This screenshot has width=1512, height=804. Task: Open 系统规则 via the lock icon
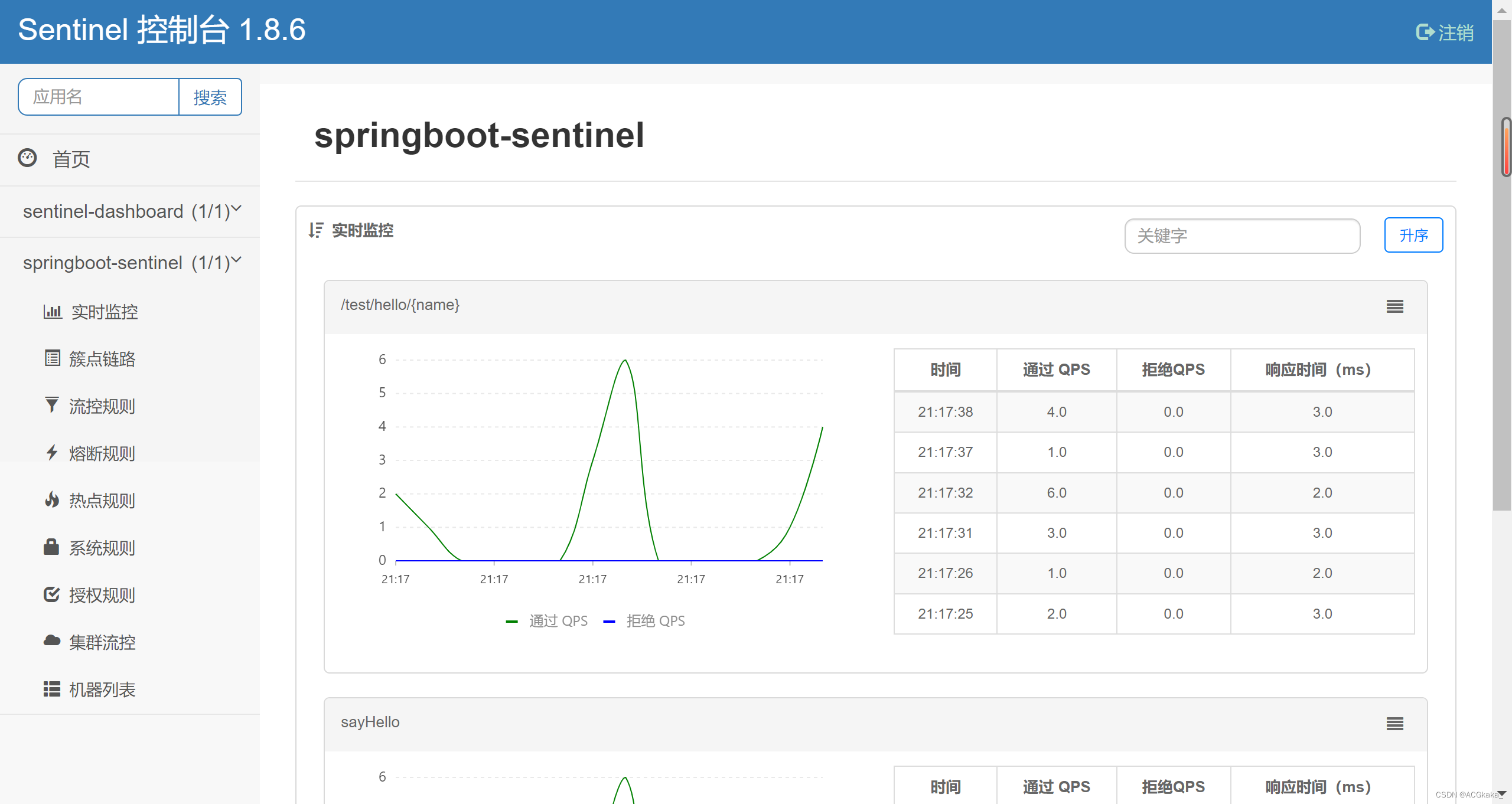(51, 548)
